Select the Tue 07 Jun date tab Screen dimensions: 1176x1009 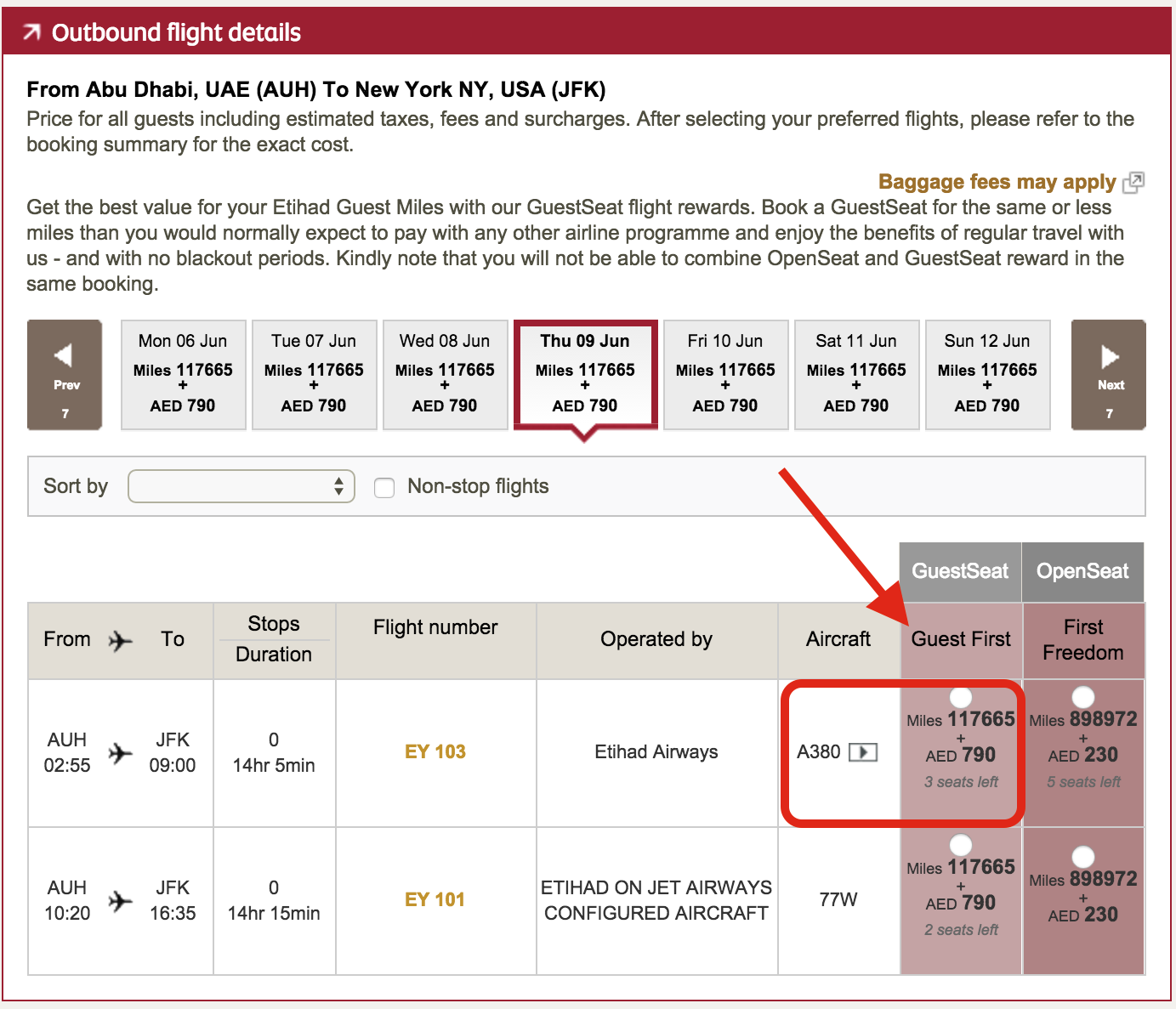(x=314, y=375)
